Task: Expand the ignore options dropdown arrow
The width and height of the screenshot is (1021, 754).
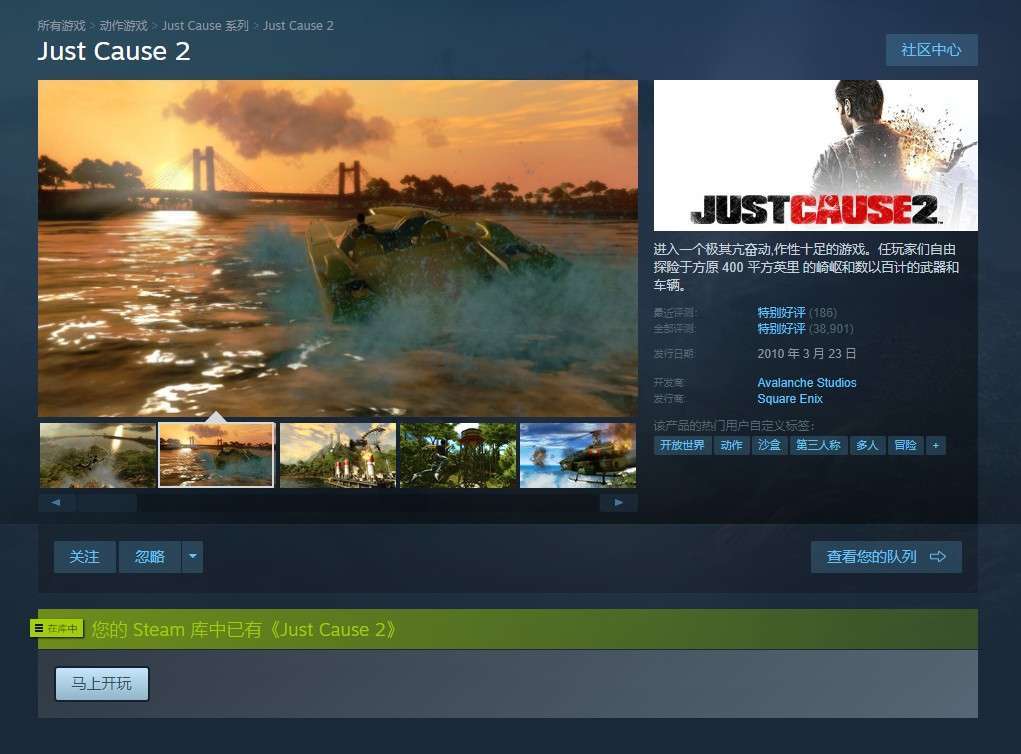Action: tap(193, 557)
